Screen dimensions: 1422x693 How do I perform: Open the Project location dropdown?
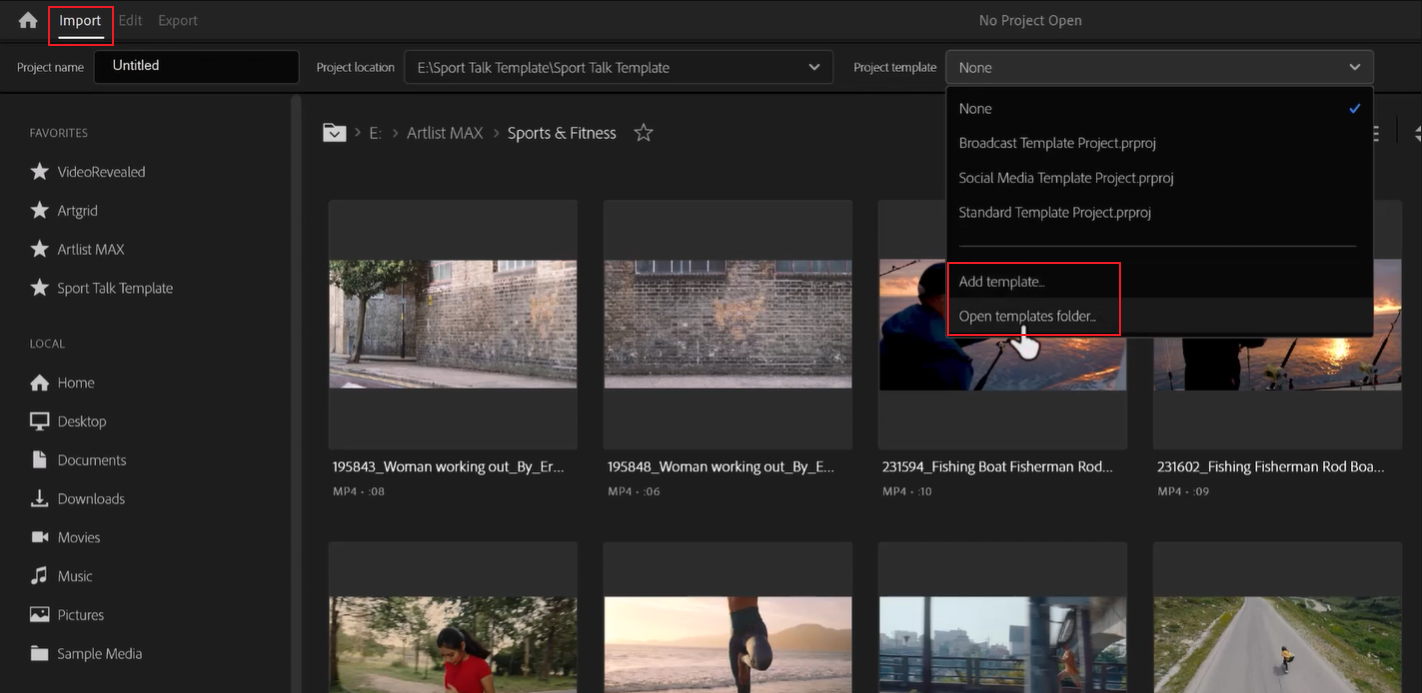point(814,67)
